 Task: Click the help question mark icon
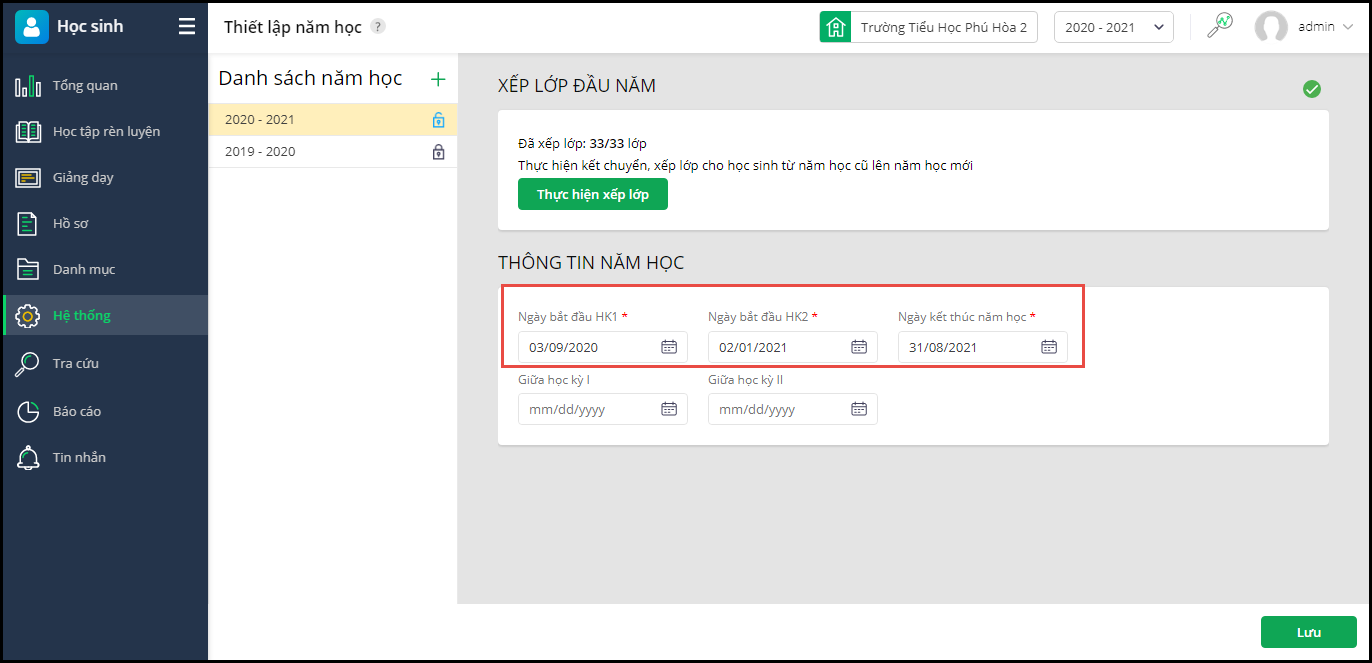pos(378,27)
